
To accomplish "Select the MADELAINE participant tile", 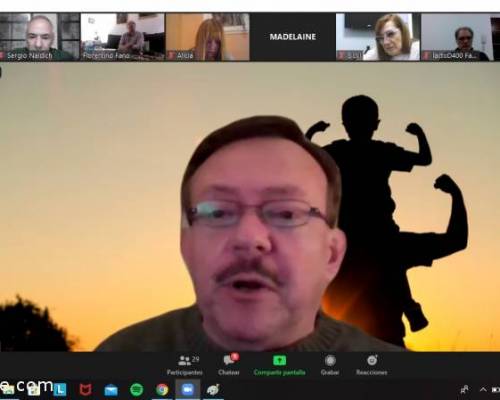I will (x=293, y=37).
